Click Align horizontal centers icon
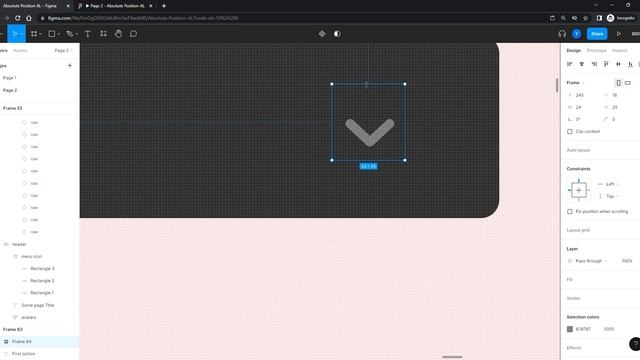The height and width of the screenshot is (360, 640). [x=582, y=64]
